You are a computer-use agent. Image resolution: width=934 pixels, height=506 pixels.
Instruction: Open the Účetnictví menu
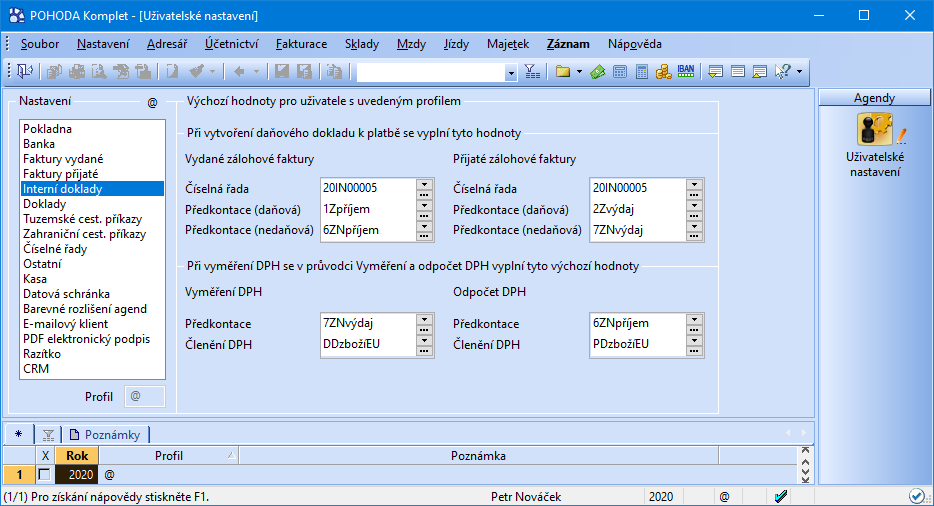tap(231, 44)
